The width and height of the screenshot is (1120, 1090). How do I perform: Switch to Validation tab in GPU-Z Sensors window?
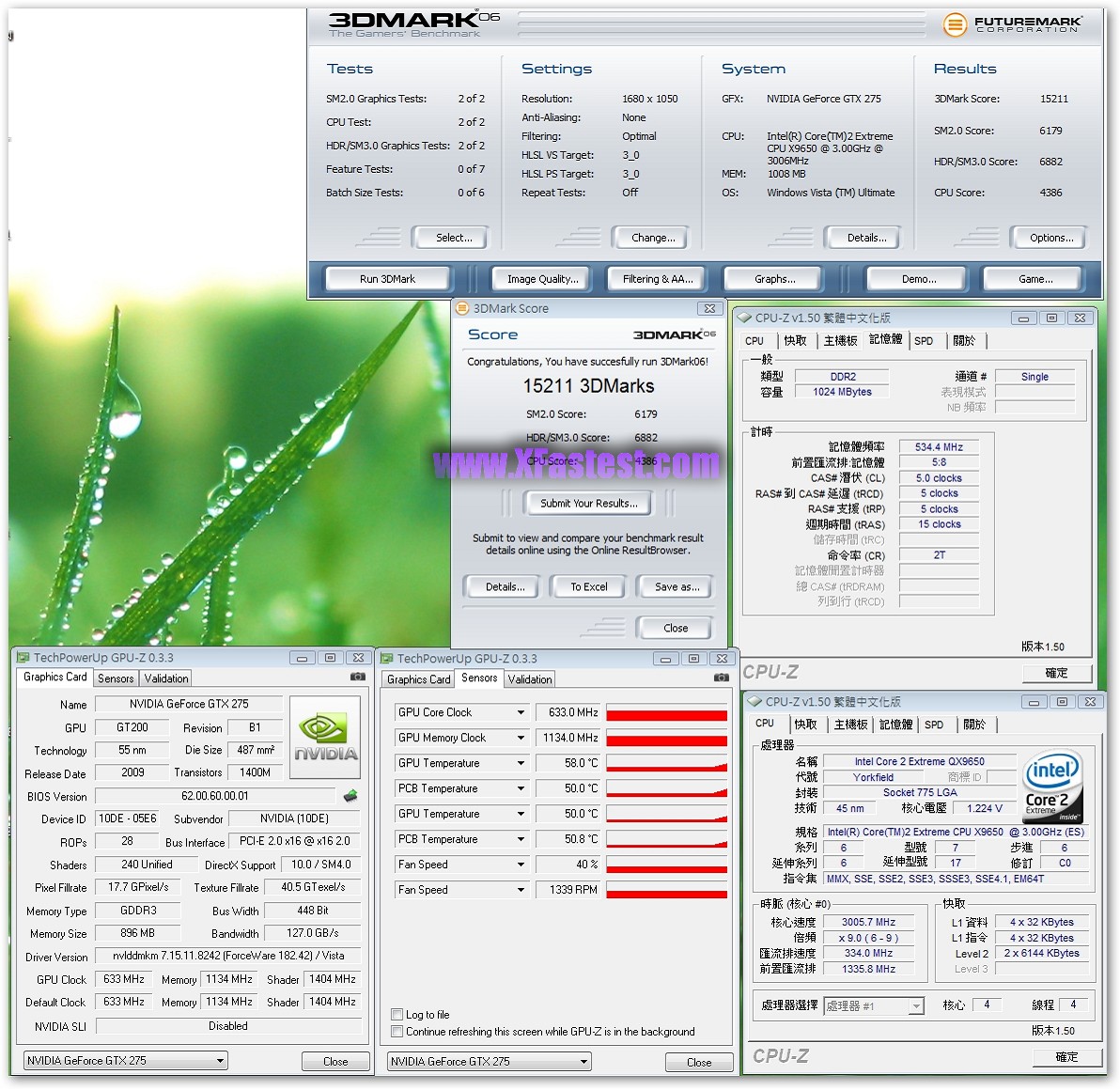[530, 679]
